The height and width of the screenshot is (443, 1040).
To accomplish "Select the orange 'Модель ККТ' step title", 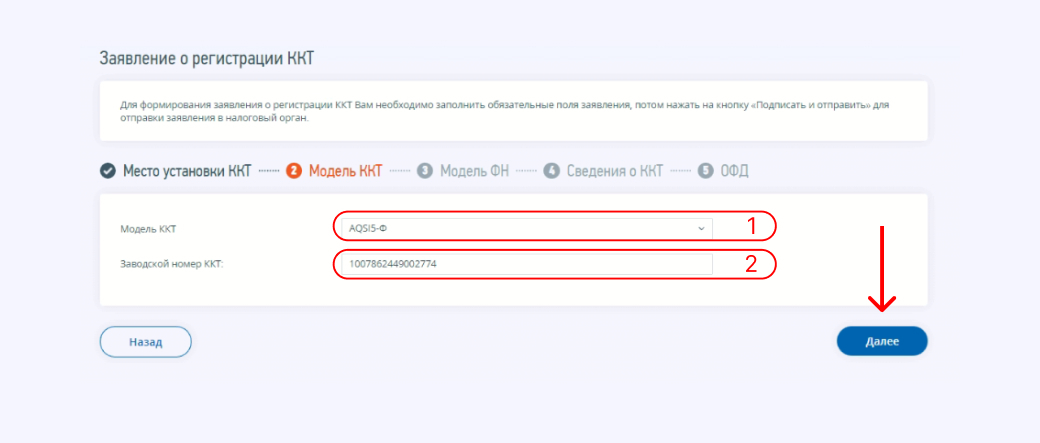I will 345,170.
